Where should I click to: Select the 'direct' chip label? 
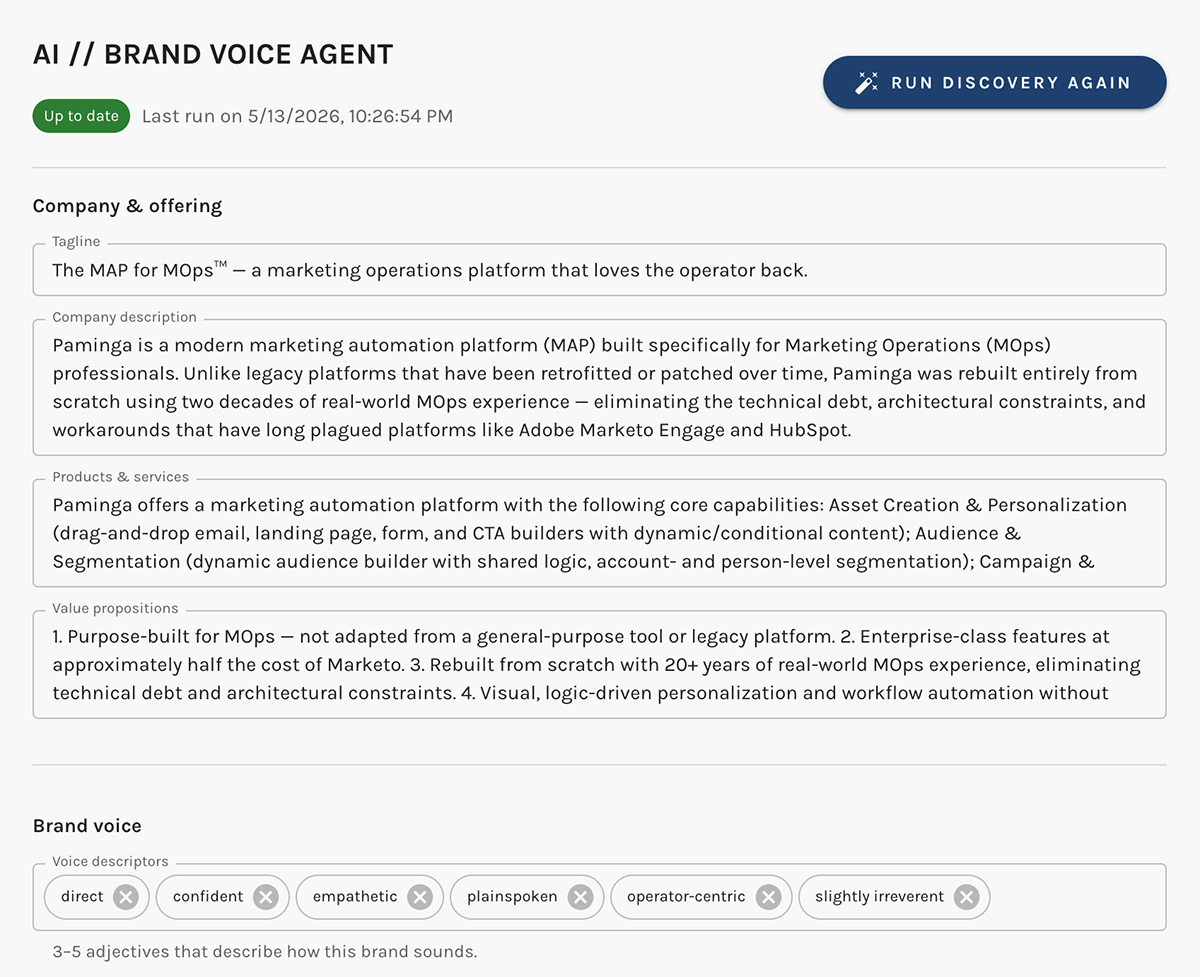tap(82, 897)
